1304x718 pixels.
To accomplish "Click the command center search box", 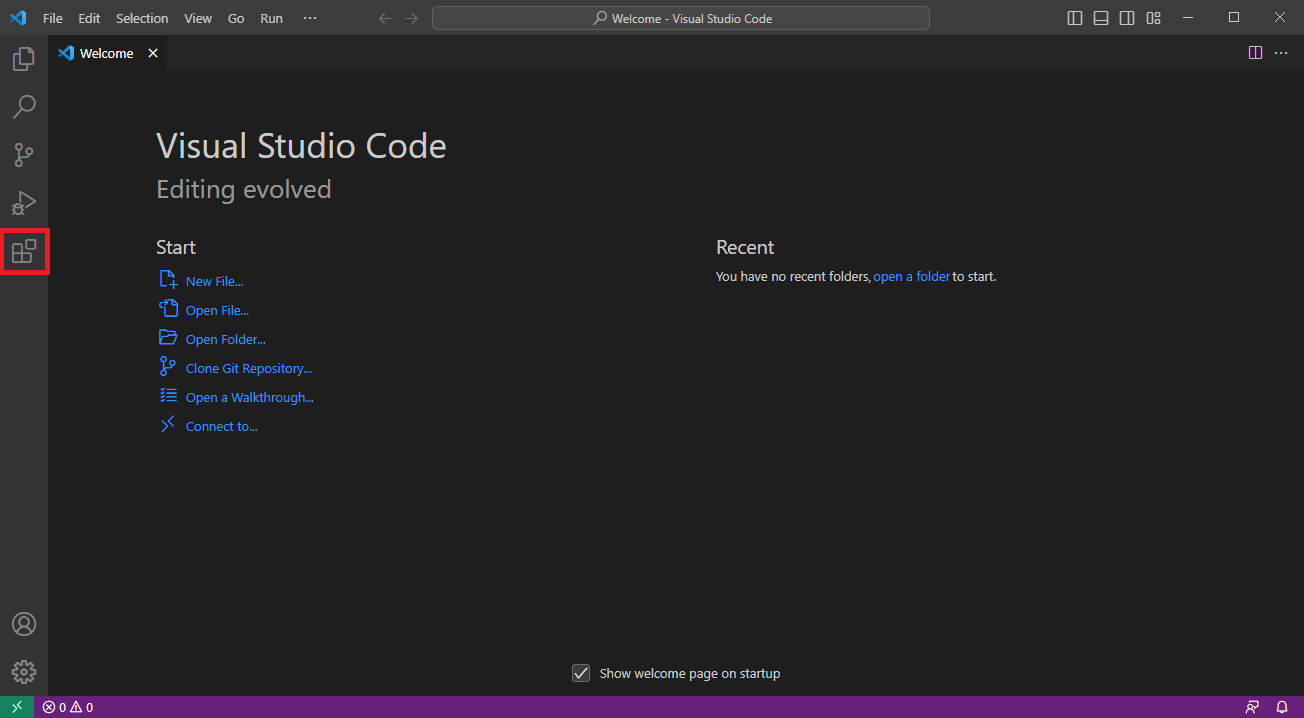I will pyautogui.click(x=681, y=18).
